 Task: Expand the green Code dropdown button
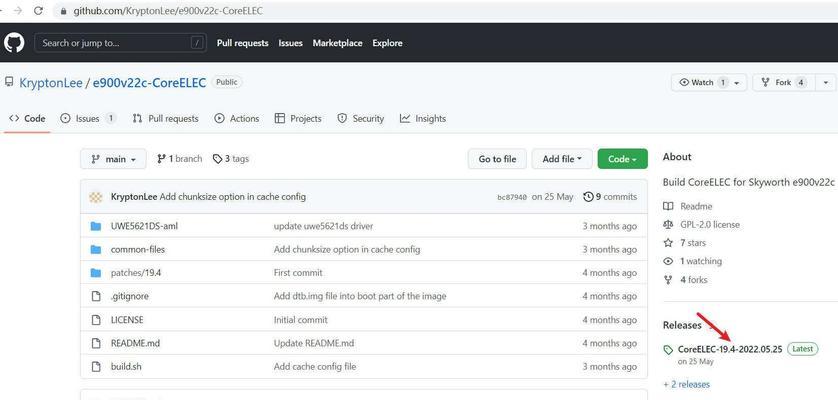coord(623,159)
